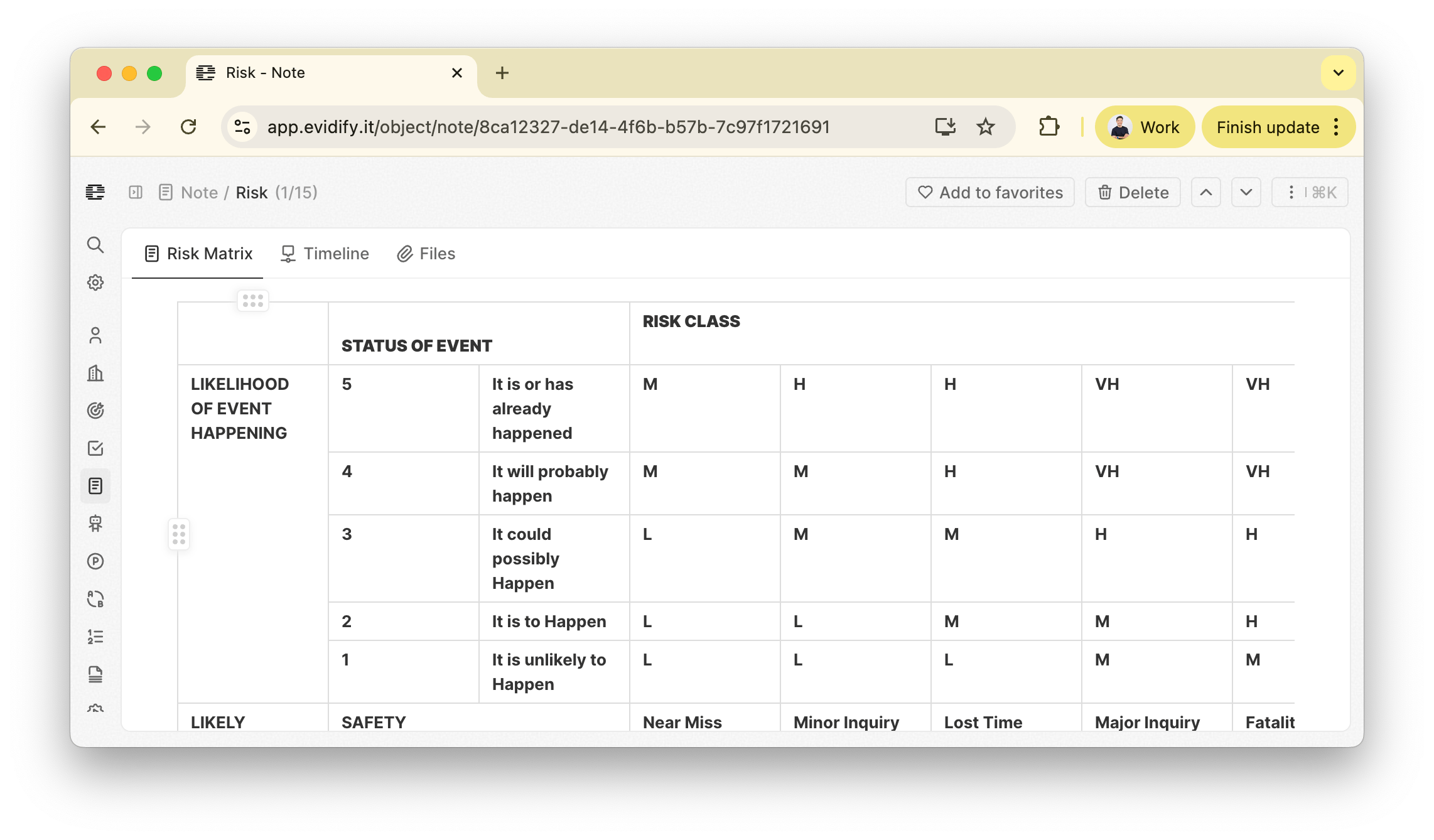Go to previous note with up chevron
This screenshot has height=840, width=1434.
click(x=1205, y=192)
